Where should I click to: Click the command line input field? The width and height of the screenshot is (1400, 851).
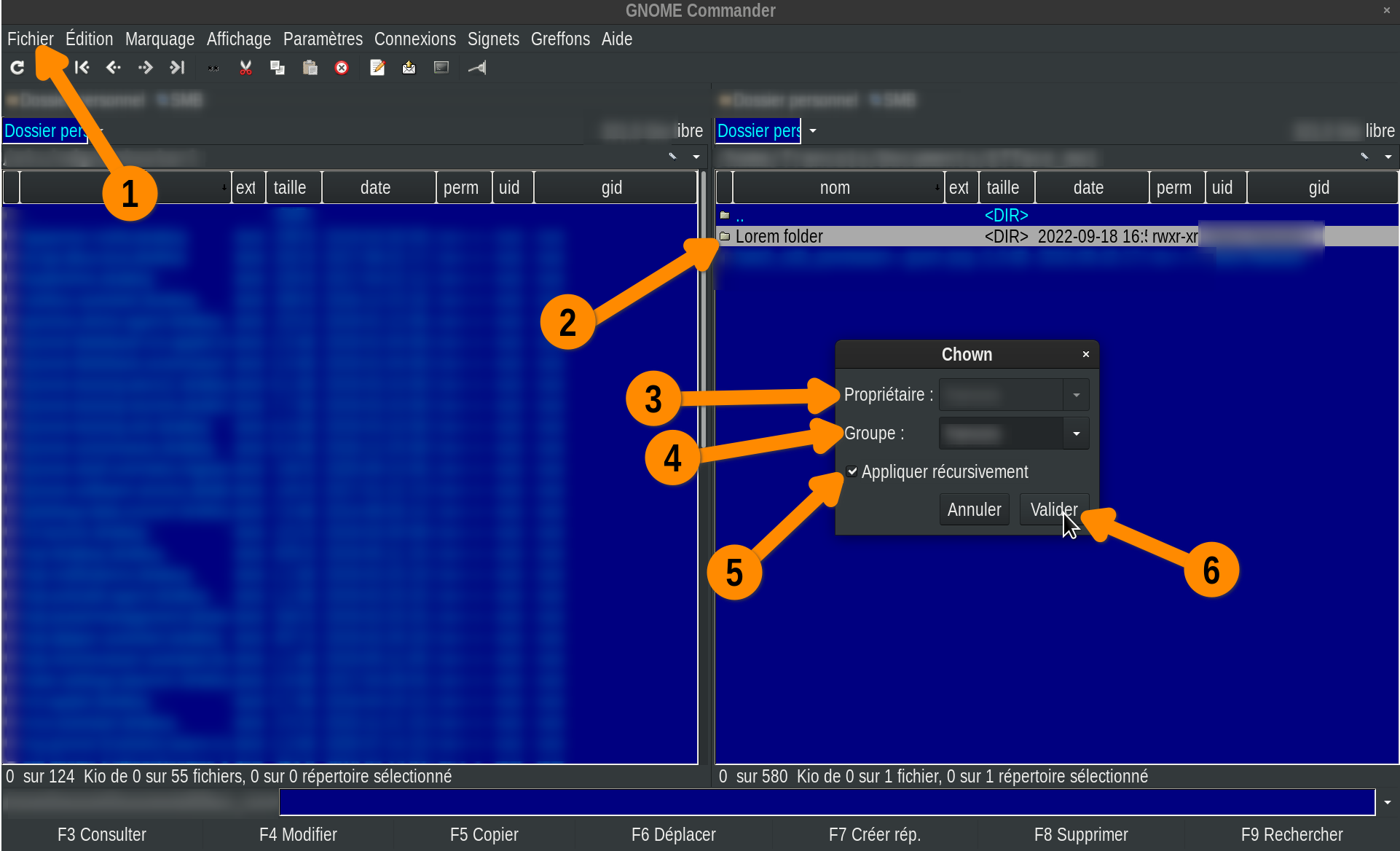[x=826, y=802]
